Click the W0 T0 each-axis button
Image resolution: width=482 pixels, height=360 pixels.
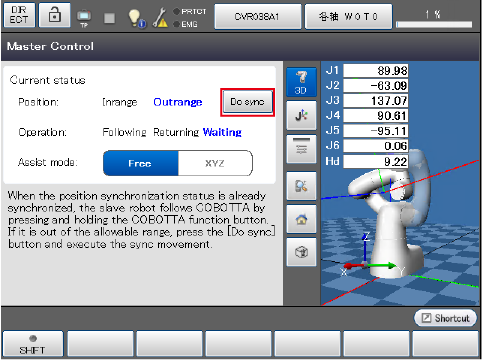pyautogui.click(x=348, y=17)
